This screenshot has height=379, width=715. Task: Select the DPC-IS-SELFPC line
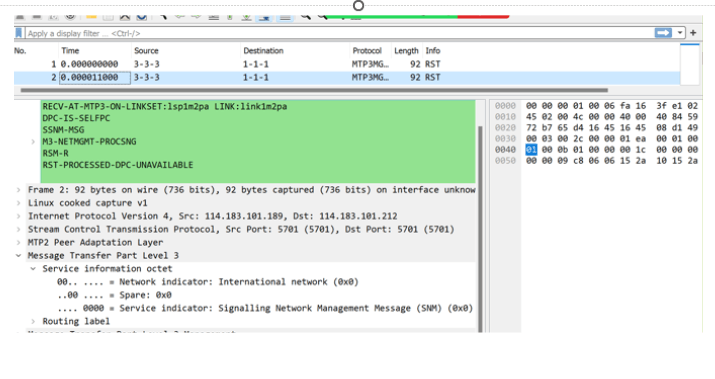click(76, 119)
